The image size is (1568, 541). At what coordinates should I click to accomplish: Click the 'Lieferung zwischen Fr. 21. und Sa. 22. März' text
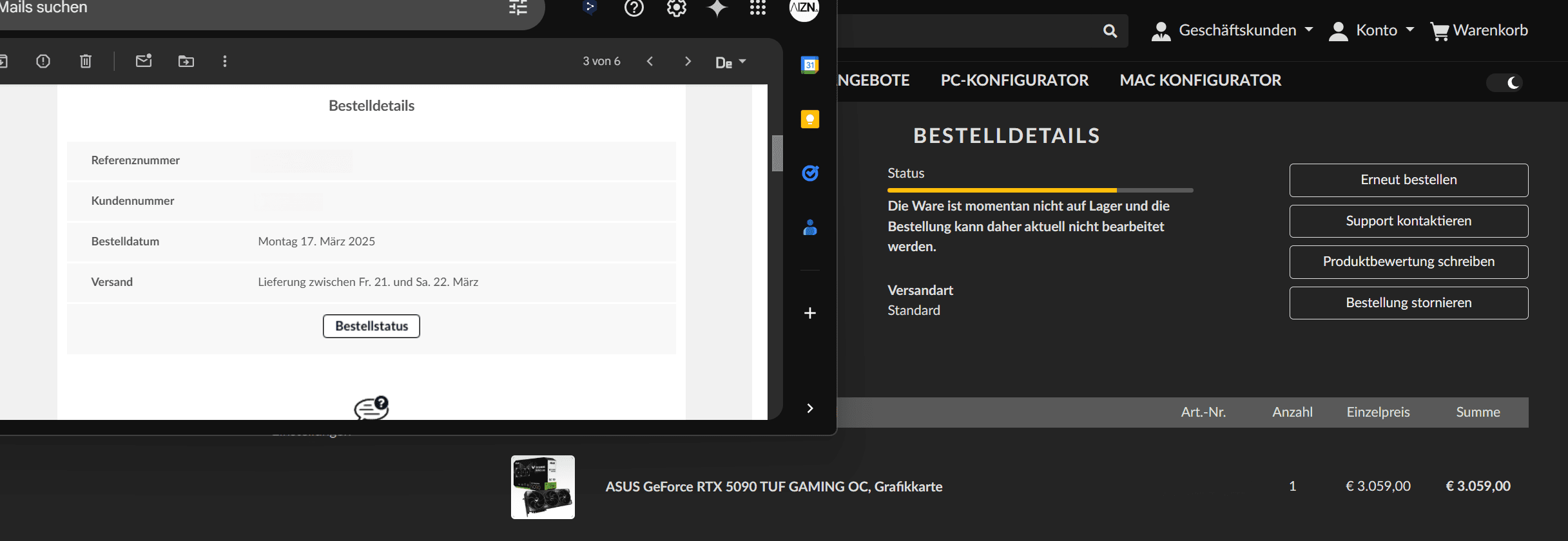(368, 282)
